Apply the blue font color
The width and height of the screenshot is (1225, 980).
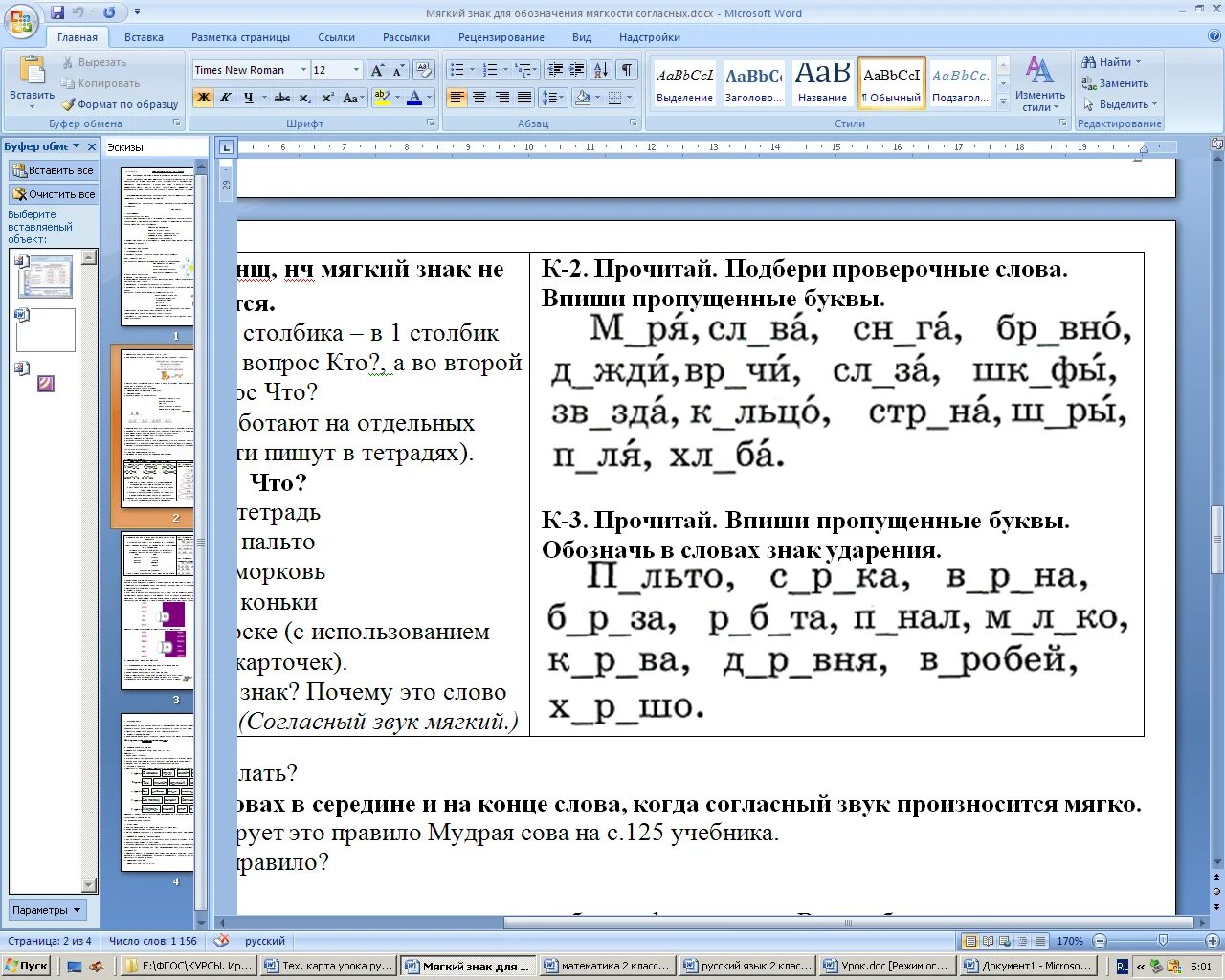(x=414, y=98)
